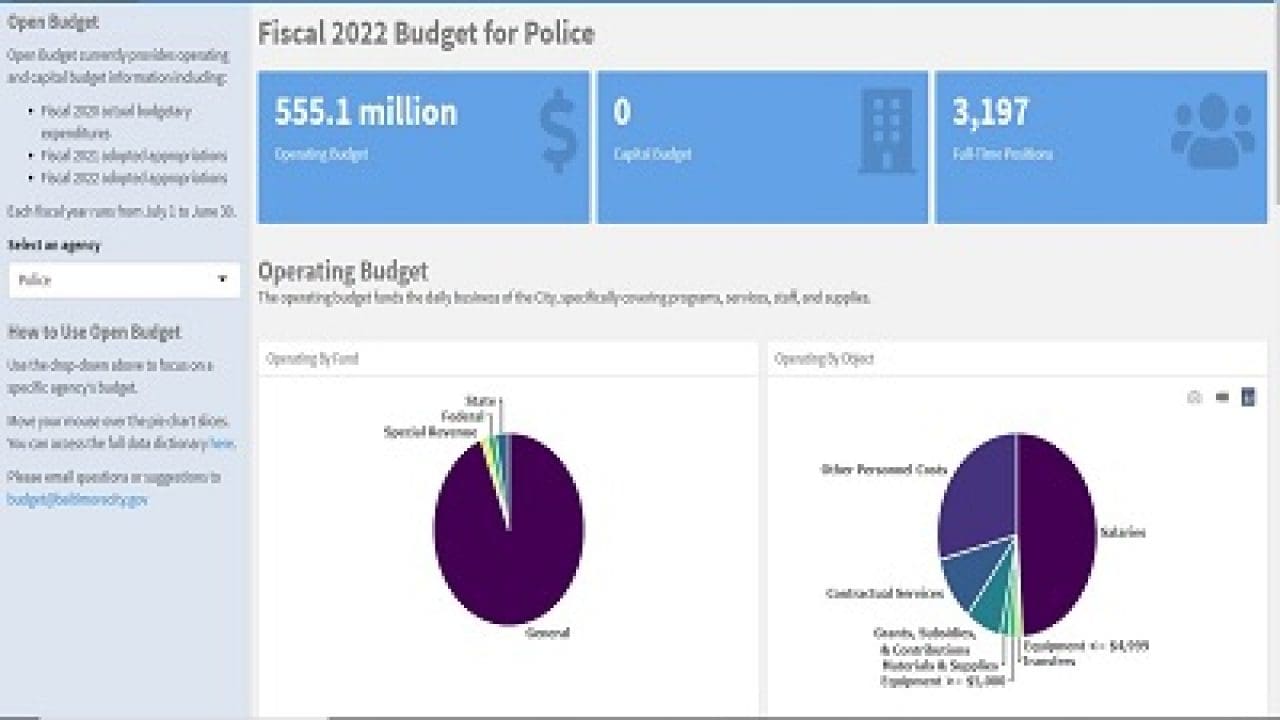Click the building icon on Capital Budget card
Viewport: 1280px width, 720px height.
click(886, 131)
